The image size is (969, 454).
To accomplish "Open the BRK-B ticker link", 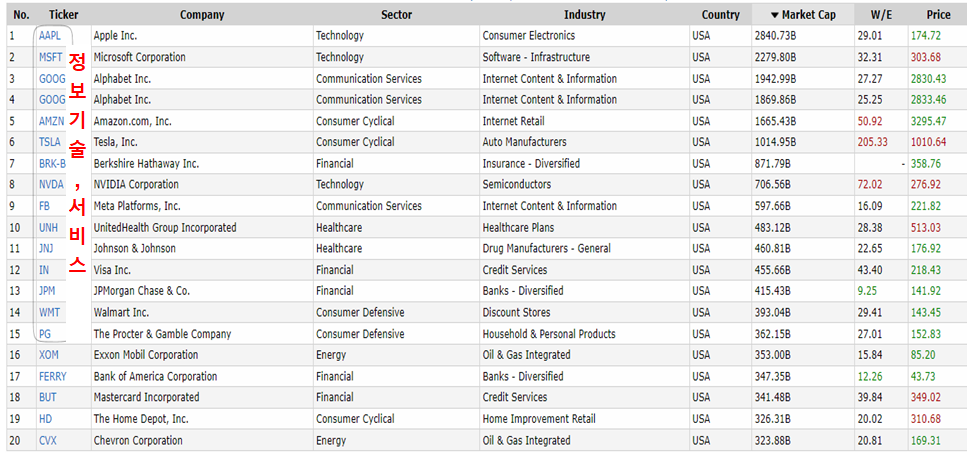I will point(52,163).
